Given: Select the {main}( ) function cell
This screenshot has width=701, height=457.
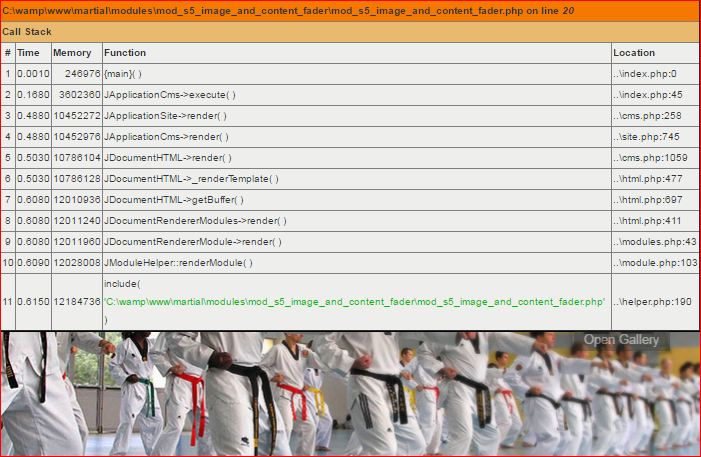Looking at the screenshot, I should (123, 74).
